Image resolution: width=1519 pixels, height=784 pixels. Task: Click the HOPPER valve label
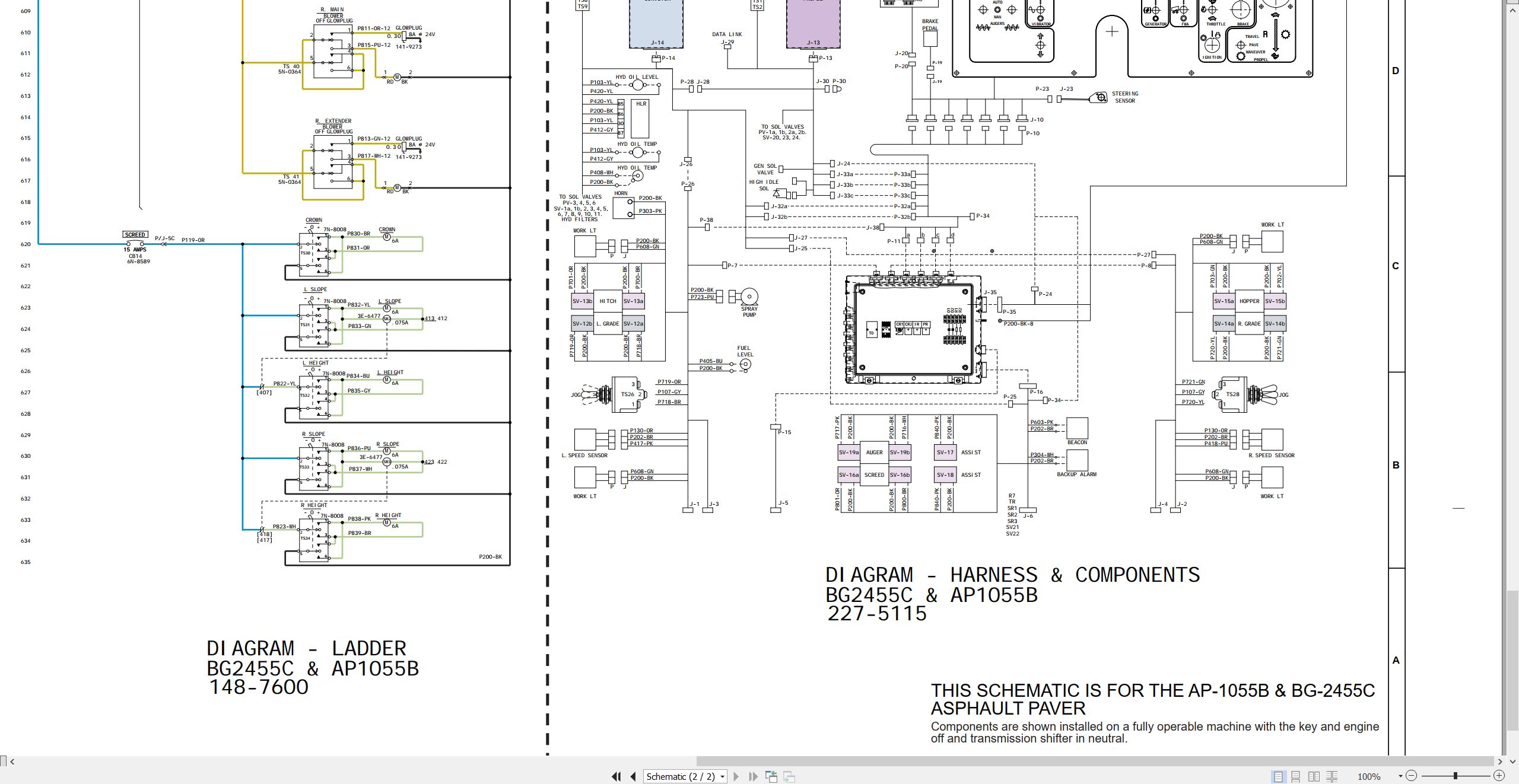coord(1249,301)
